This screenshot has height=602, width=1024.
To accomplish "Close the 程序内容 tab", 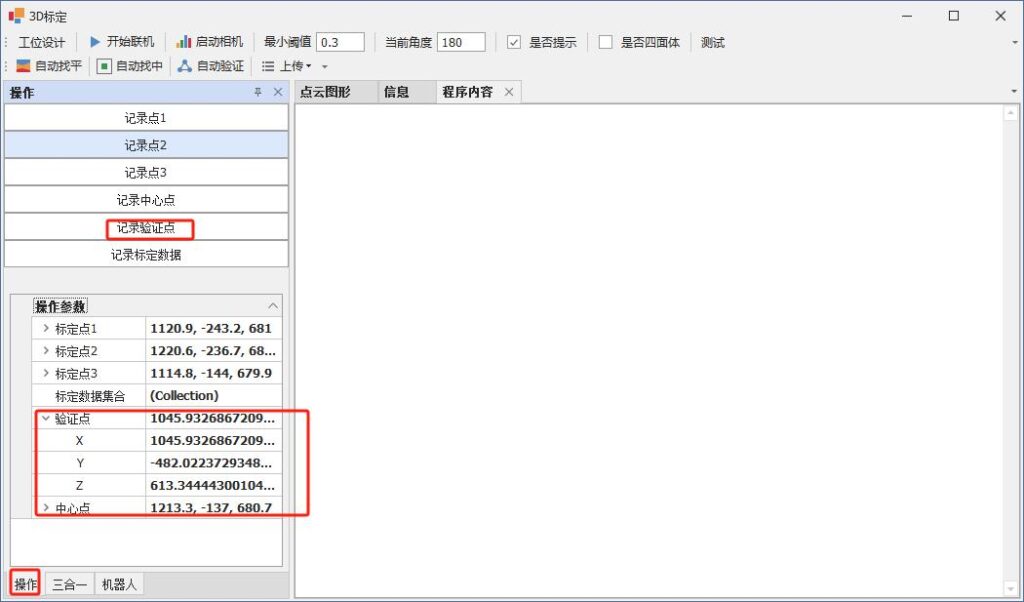I will (x=508, y=92).
